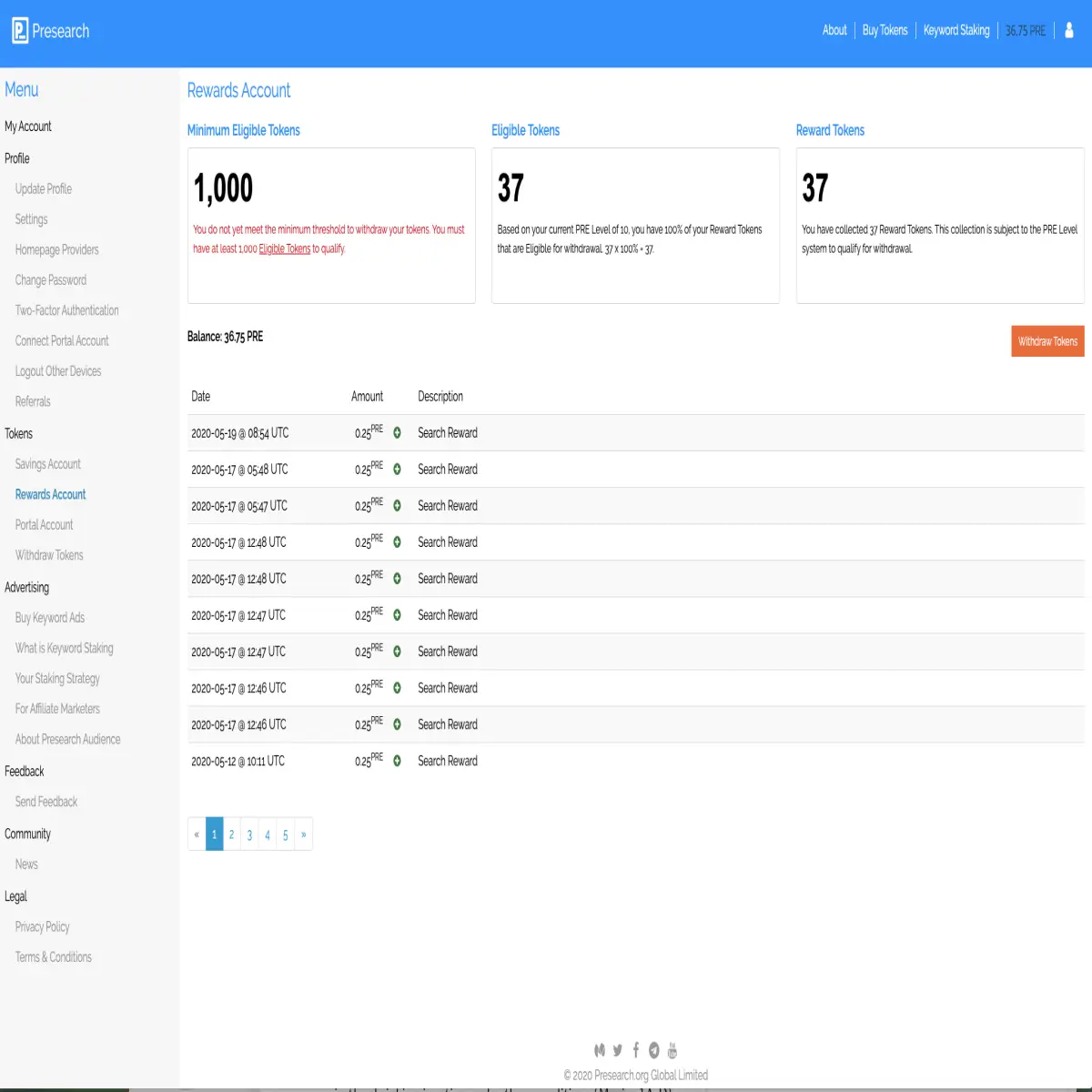Image resolution: width=1092 pixels, height=1092 pixels.
Task: Open the Facebook icon in the footer
Action: tap(636, 1050)
